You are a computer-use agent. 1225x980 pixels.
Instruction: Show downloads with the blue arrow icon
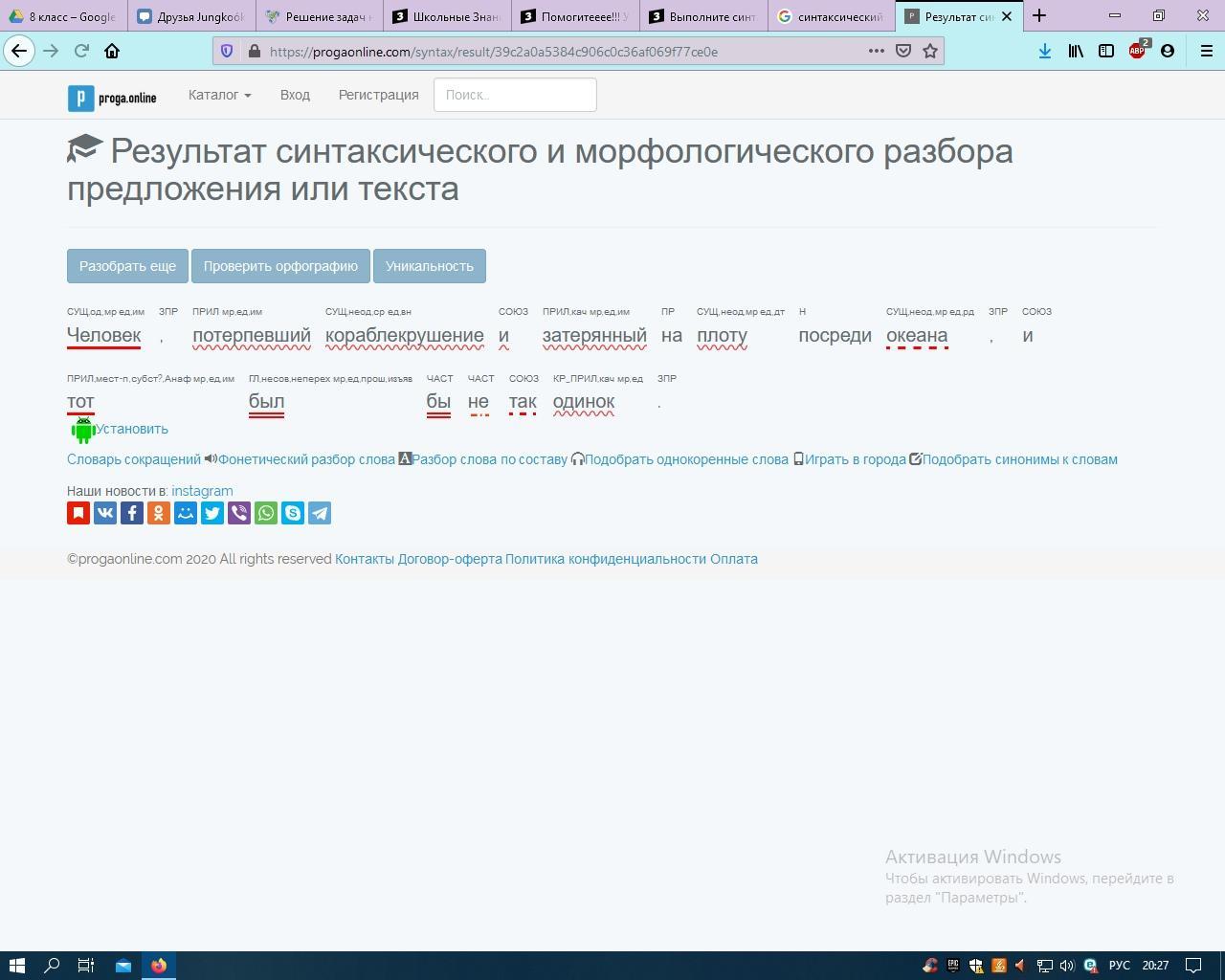1045,51
